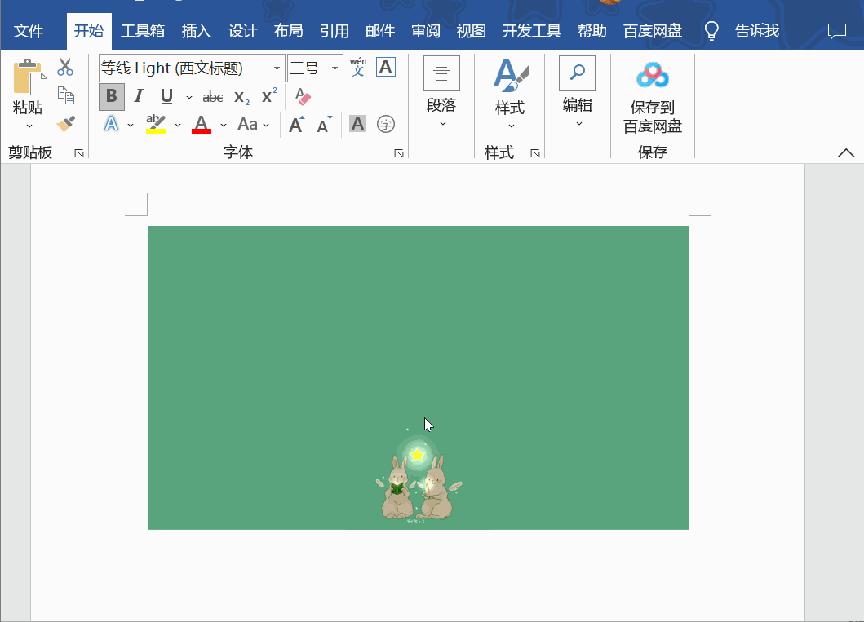The image size is (864, 622).
Task: Select the Copy icon in Clipboard group
Action: [67, 95]
